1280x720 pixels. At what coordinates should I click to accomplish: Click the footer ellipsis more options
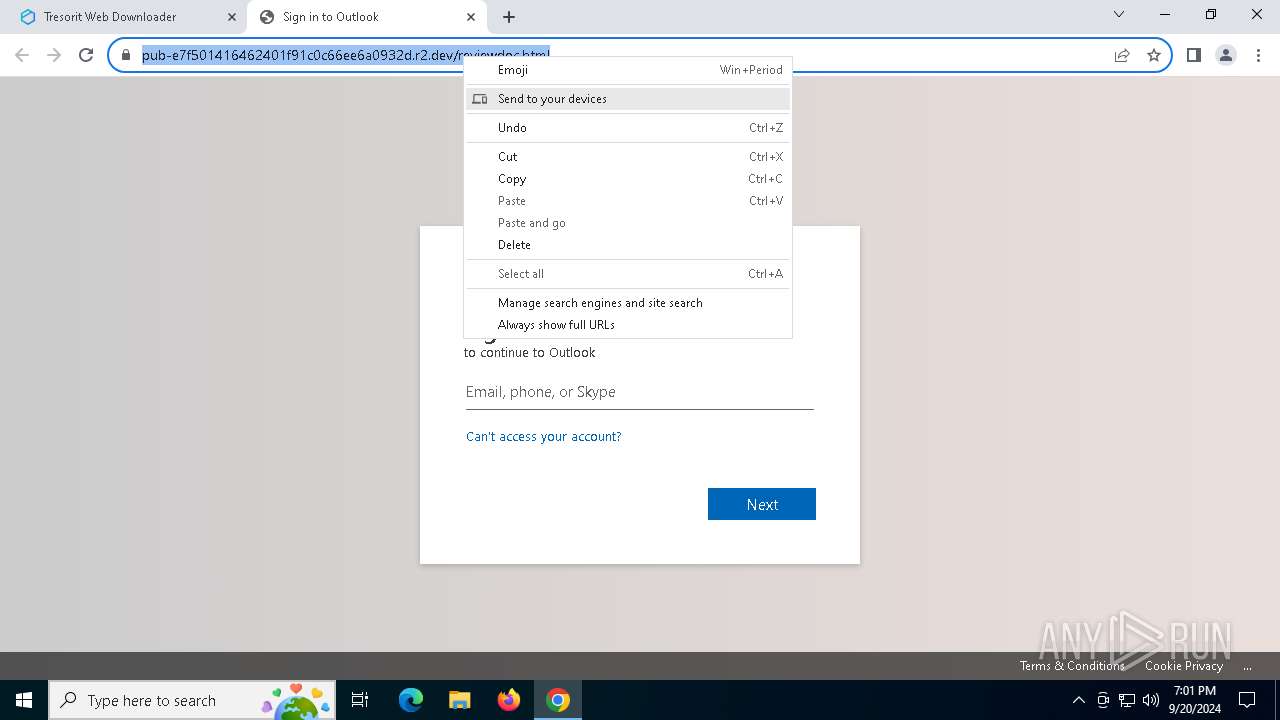click(1247, 666)
